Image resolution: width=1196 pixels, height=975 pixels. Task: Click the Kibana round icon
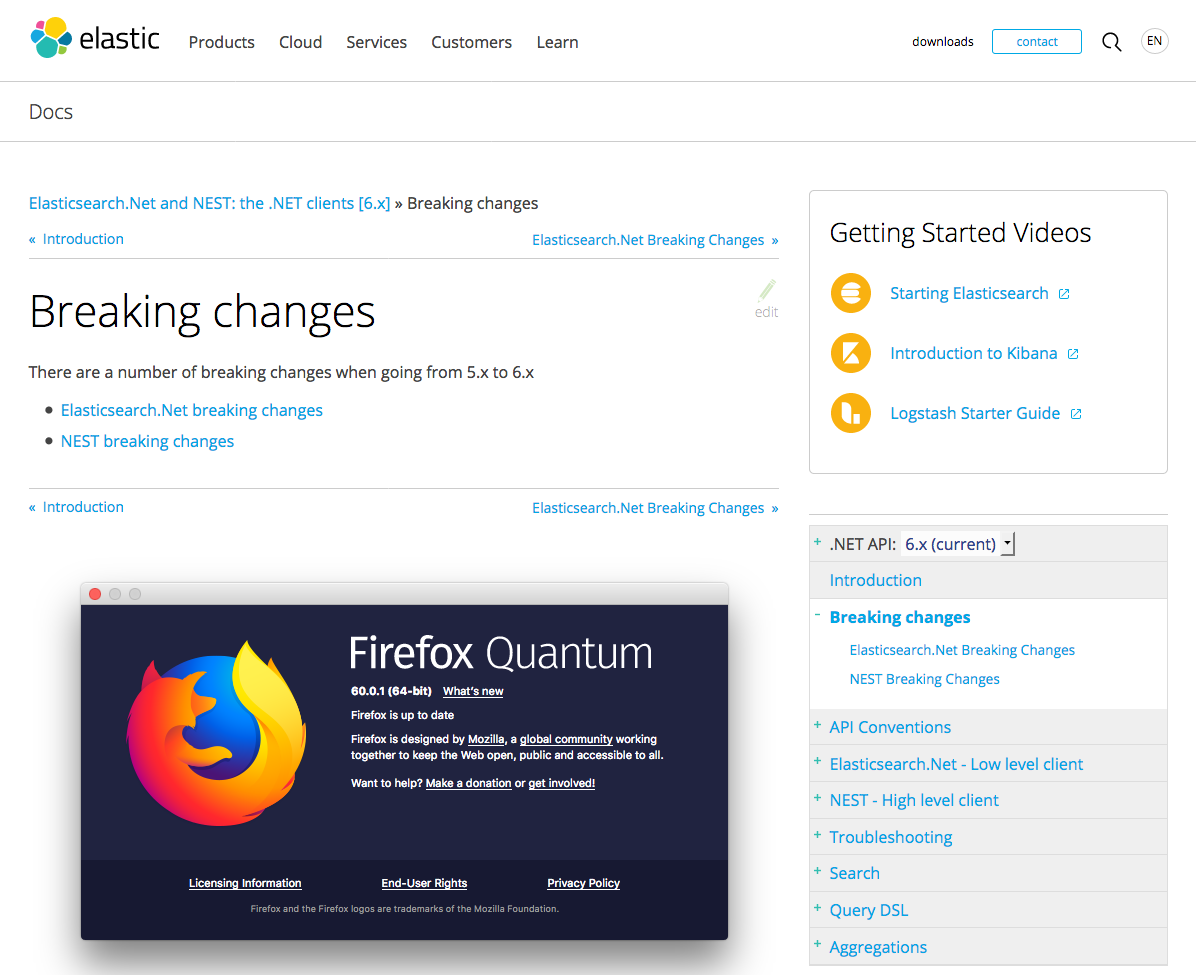tap(850, 353)
